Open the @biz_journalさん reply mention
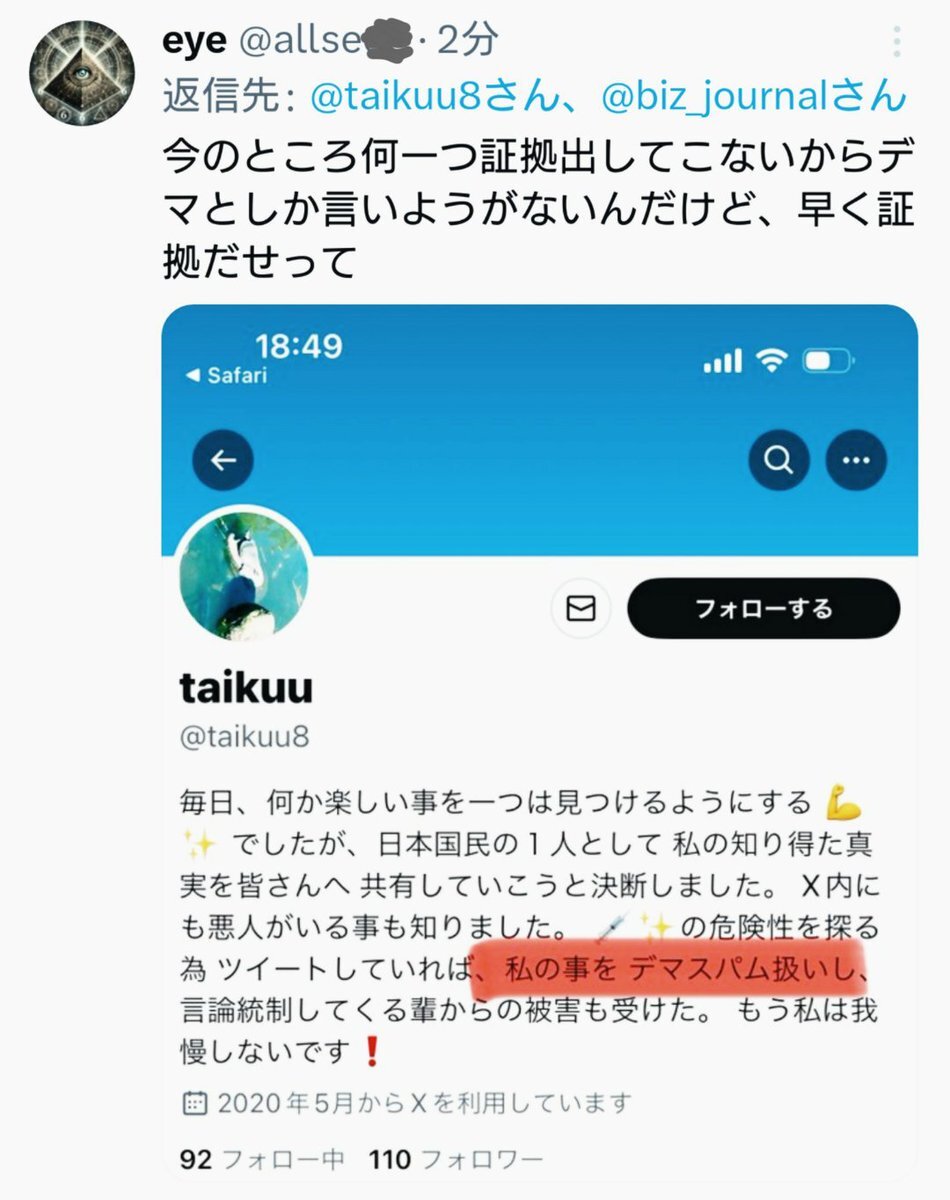 [753, 96]
